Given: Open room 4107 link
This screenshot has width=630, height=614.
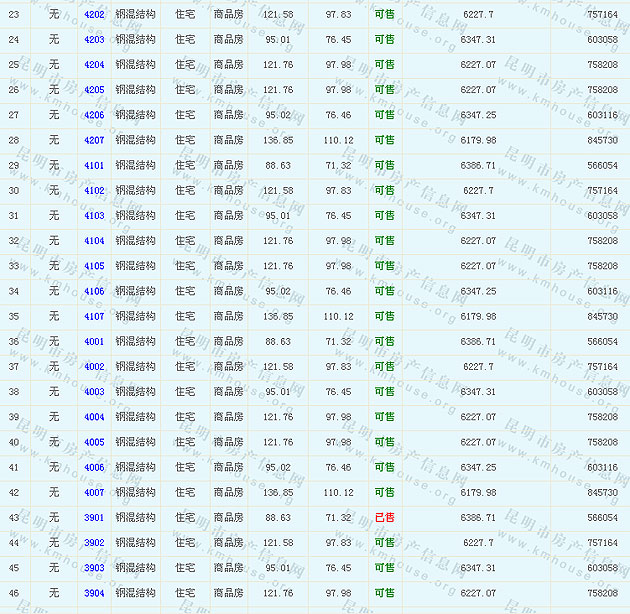Looking at the screenshot, I should pos(94,316).
